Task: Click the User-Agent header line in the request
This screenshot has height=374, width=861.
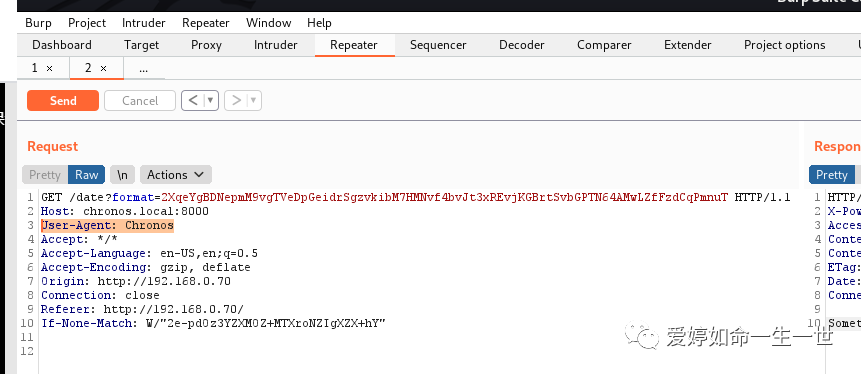Action: coord(108,225)
